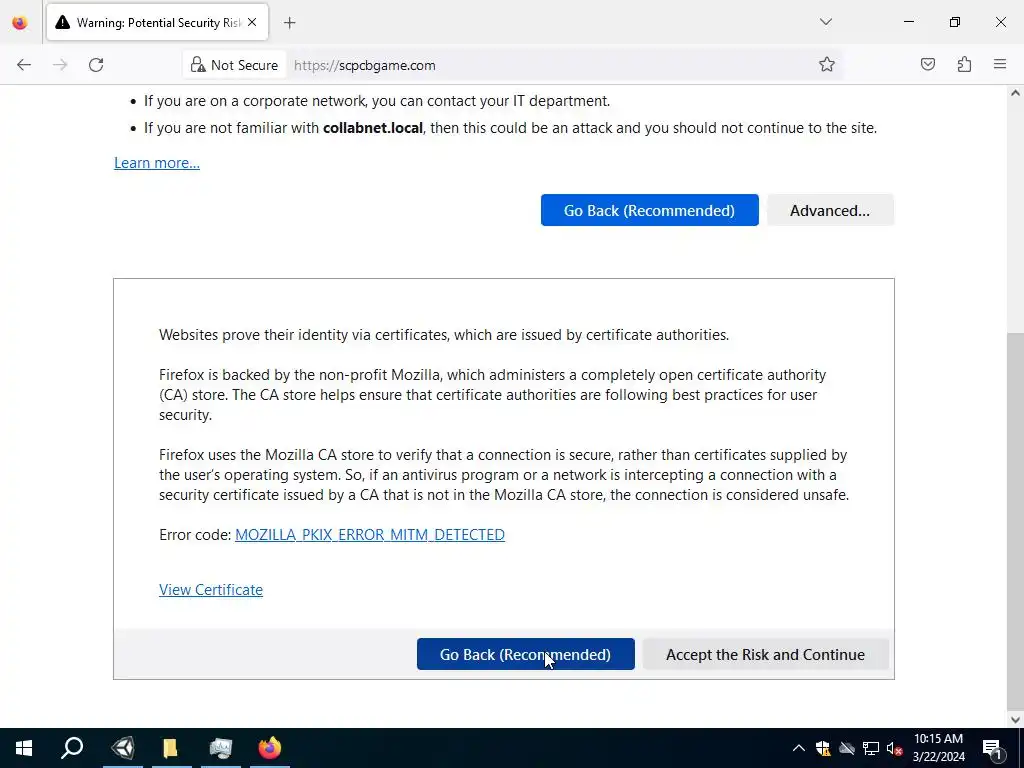Close the Warning: Potential Security Risk tab

(252, 22)
